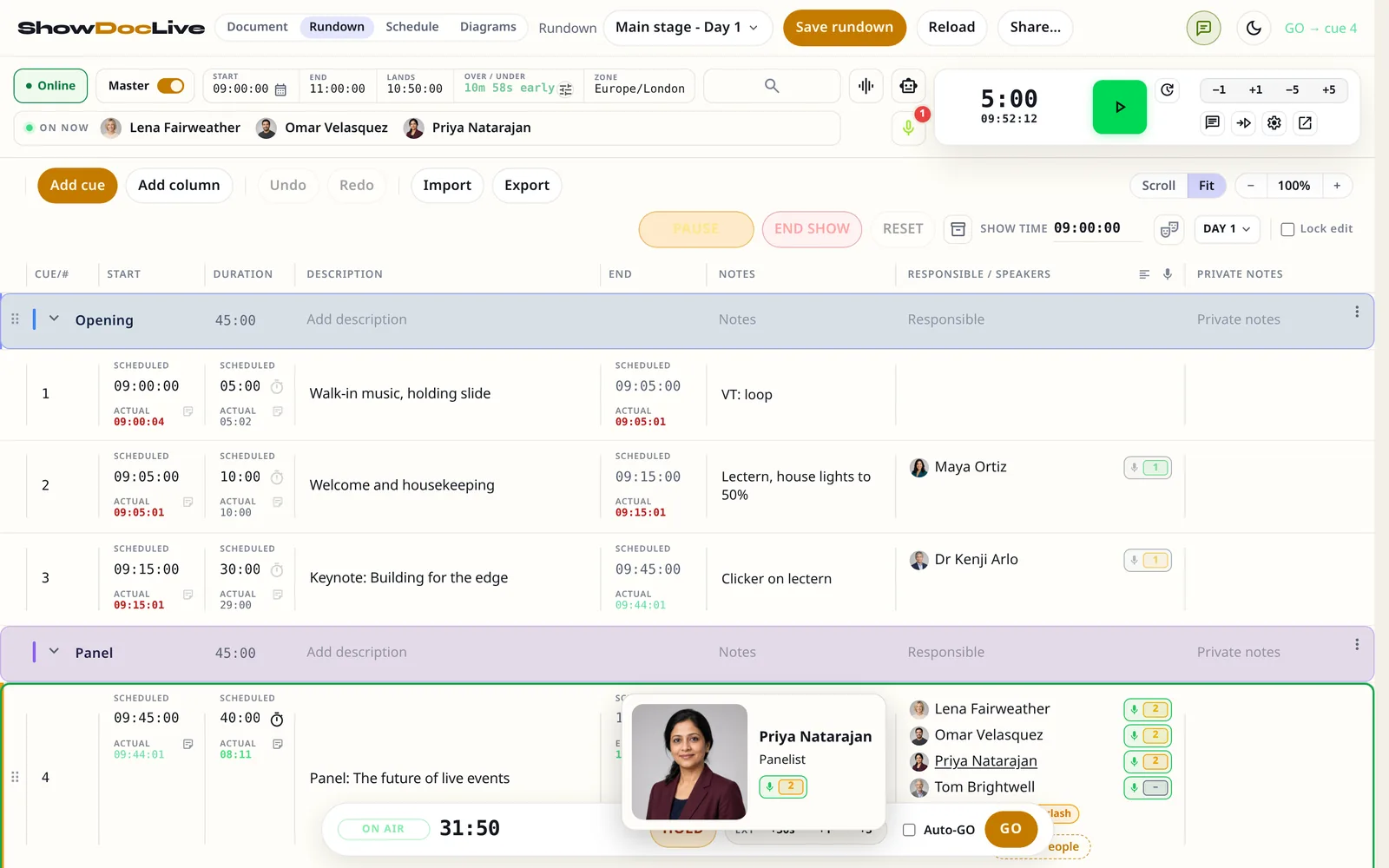Check the Lock edit checkbox
The width and height of the screenshot is (1389, 868).
1287,229
